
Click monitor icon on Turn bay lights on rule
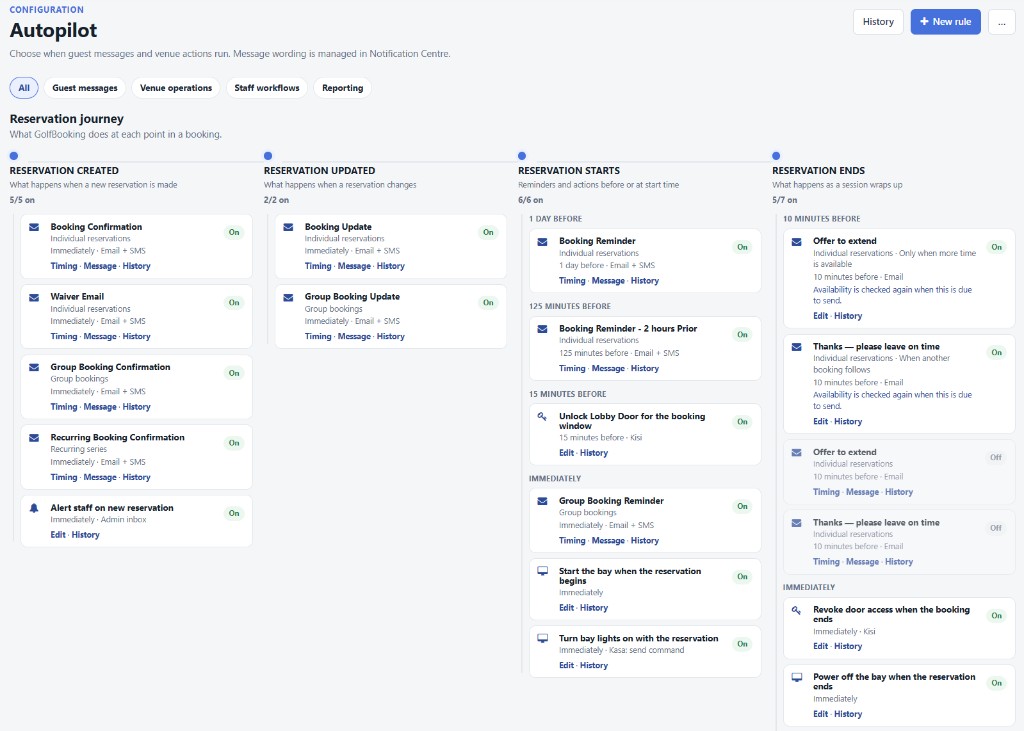click(x=542, y=638)
